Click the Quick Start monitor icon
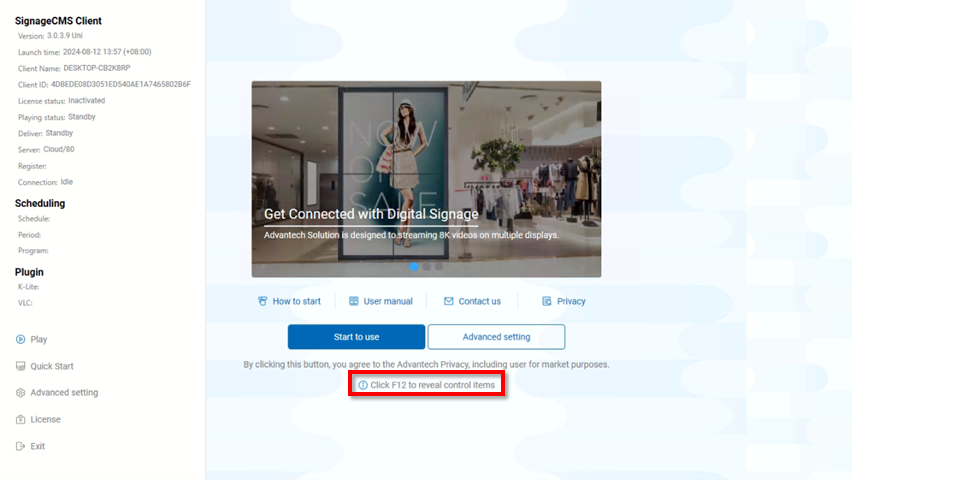This screenshot has height=480, width=960. tap(20, 366)
